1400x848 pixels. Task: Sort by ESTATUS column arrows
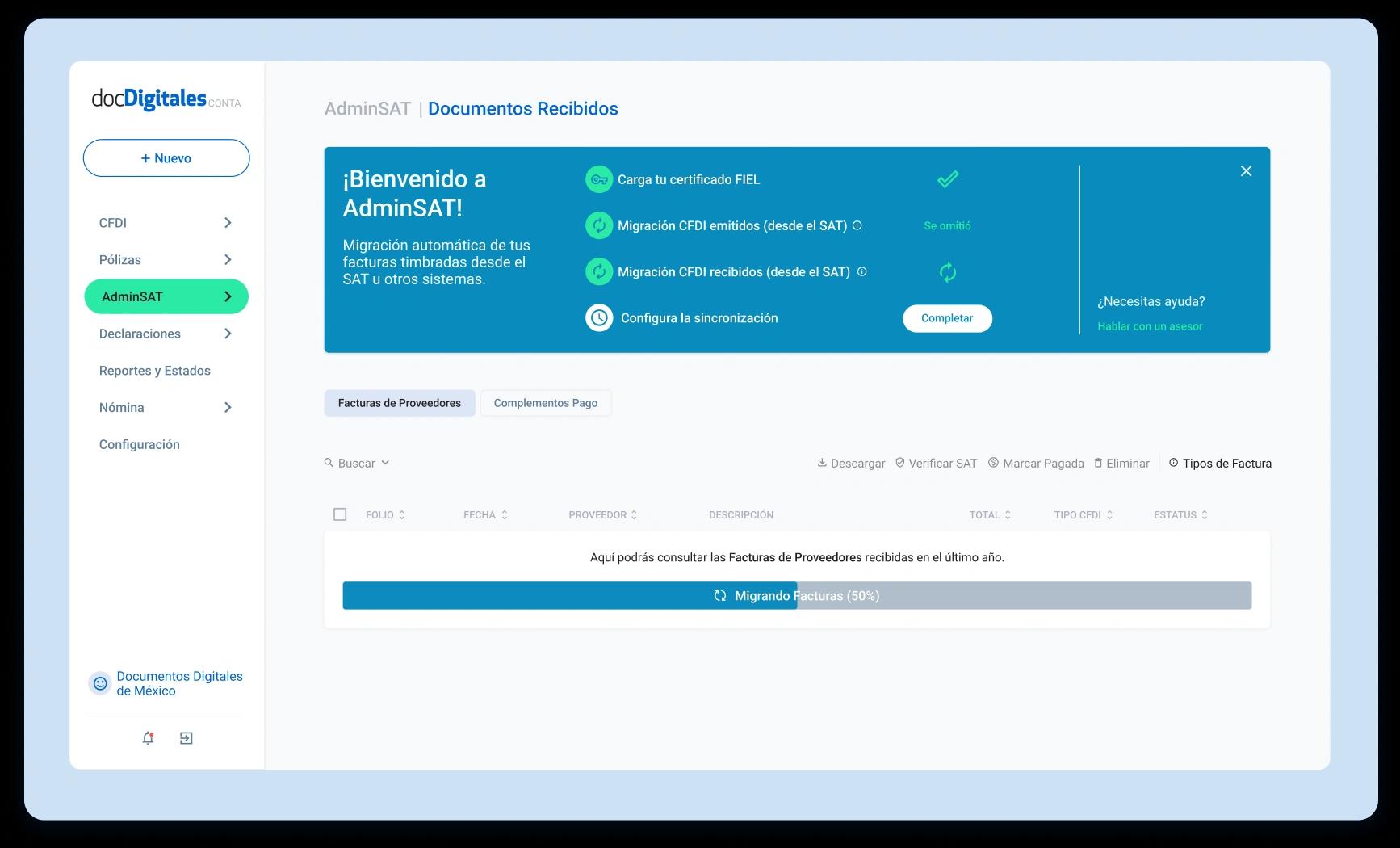[x=1205, y=515]
